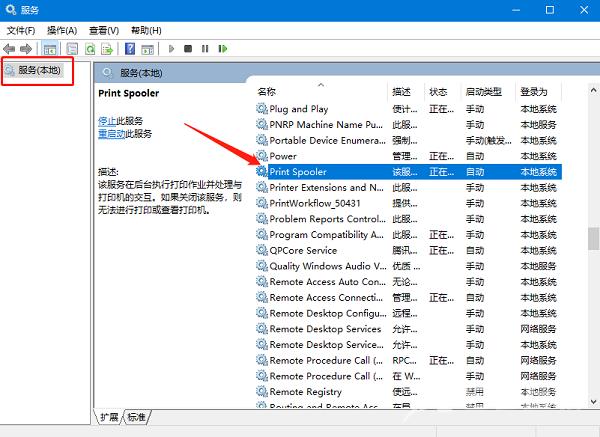600x437 pixels.
Task: Sort by the 状态 column header
Action: click(x=443, y=91)
